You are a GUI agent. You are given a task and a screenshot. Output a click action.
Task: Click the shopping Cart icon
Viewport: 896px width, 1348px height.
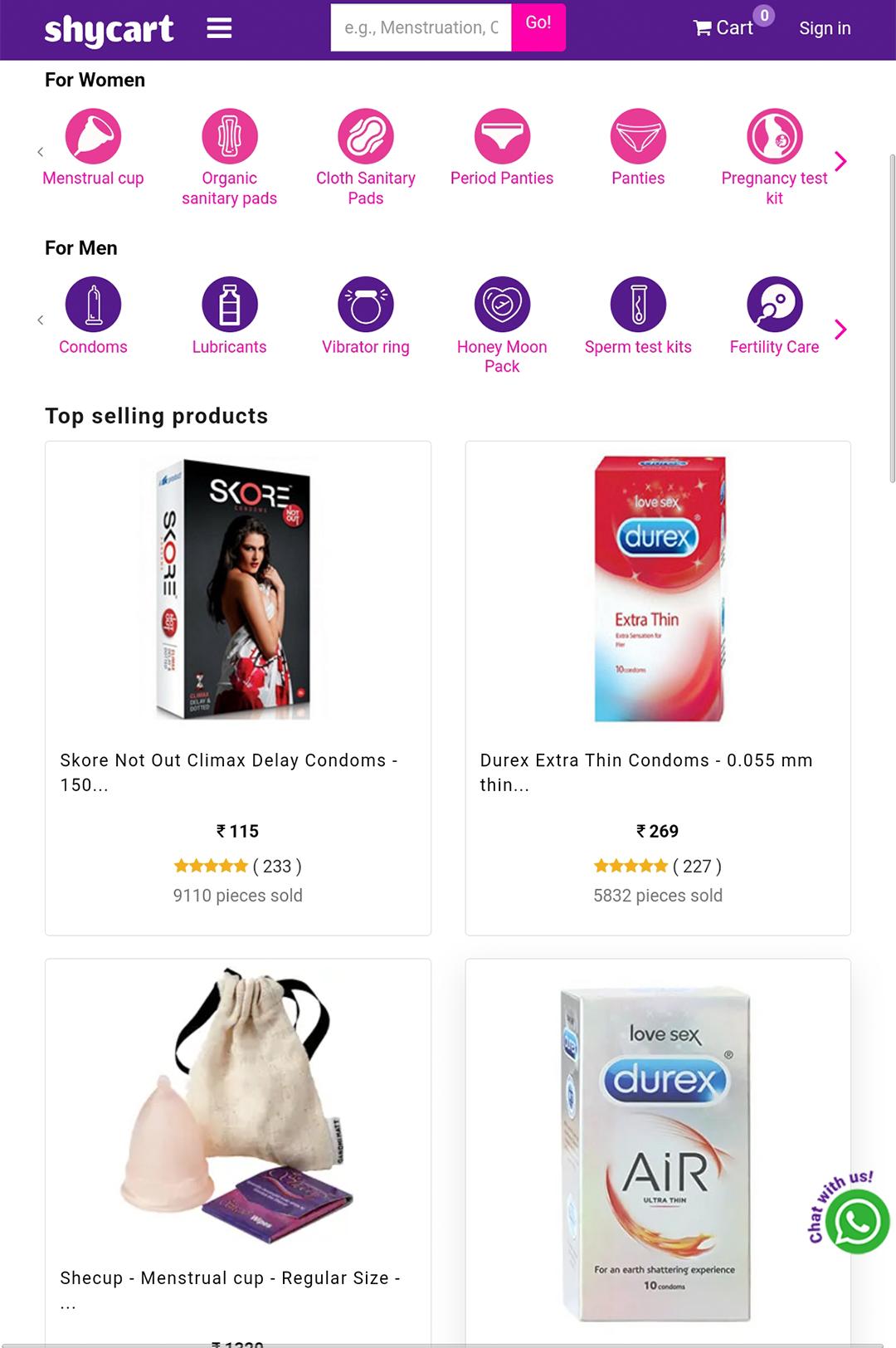703,28
